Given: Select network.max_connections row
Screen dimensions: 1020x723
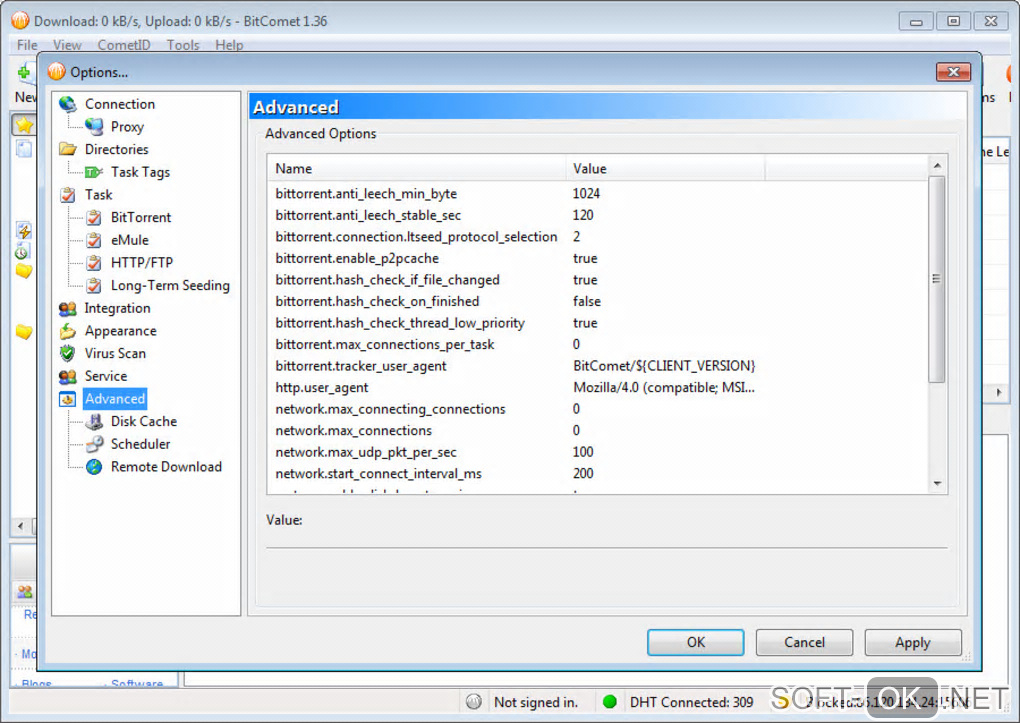Looking at the screenshot, I should pos(597,430).
